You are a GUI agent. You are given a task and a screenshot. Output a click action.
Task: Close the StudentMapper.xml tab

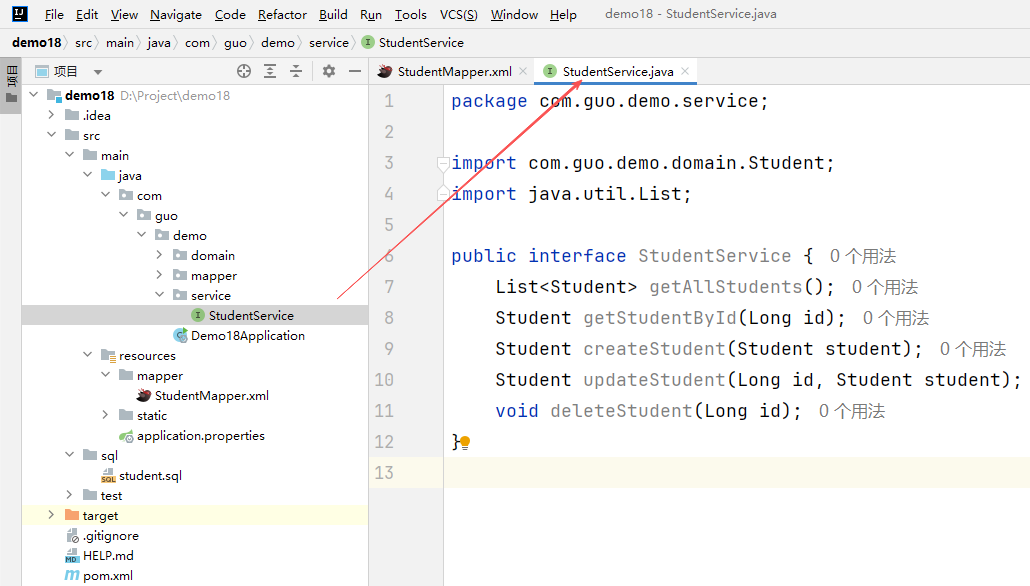tap(523, 72)
